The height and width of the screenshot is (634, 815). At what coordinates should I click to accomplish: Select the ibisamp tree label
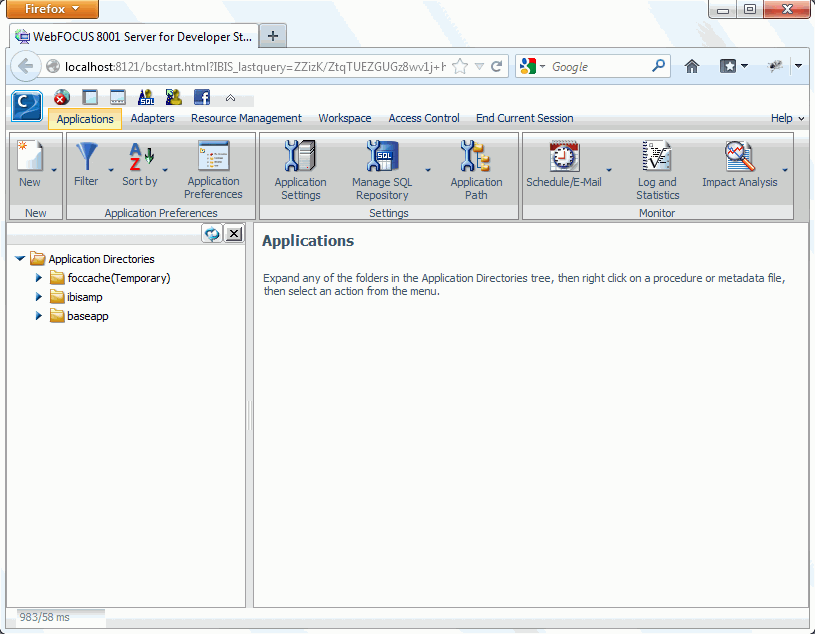[x=85, y=297]
